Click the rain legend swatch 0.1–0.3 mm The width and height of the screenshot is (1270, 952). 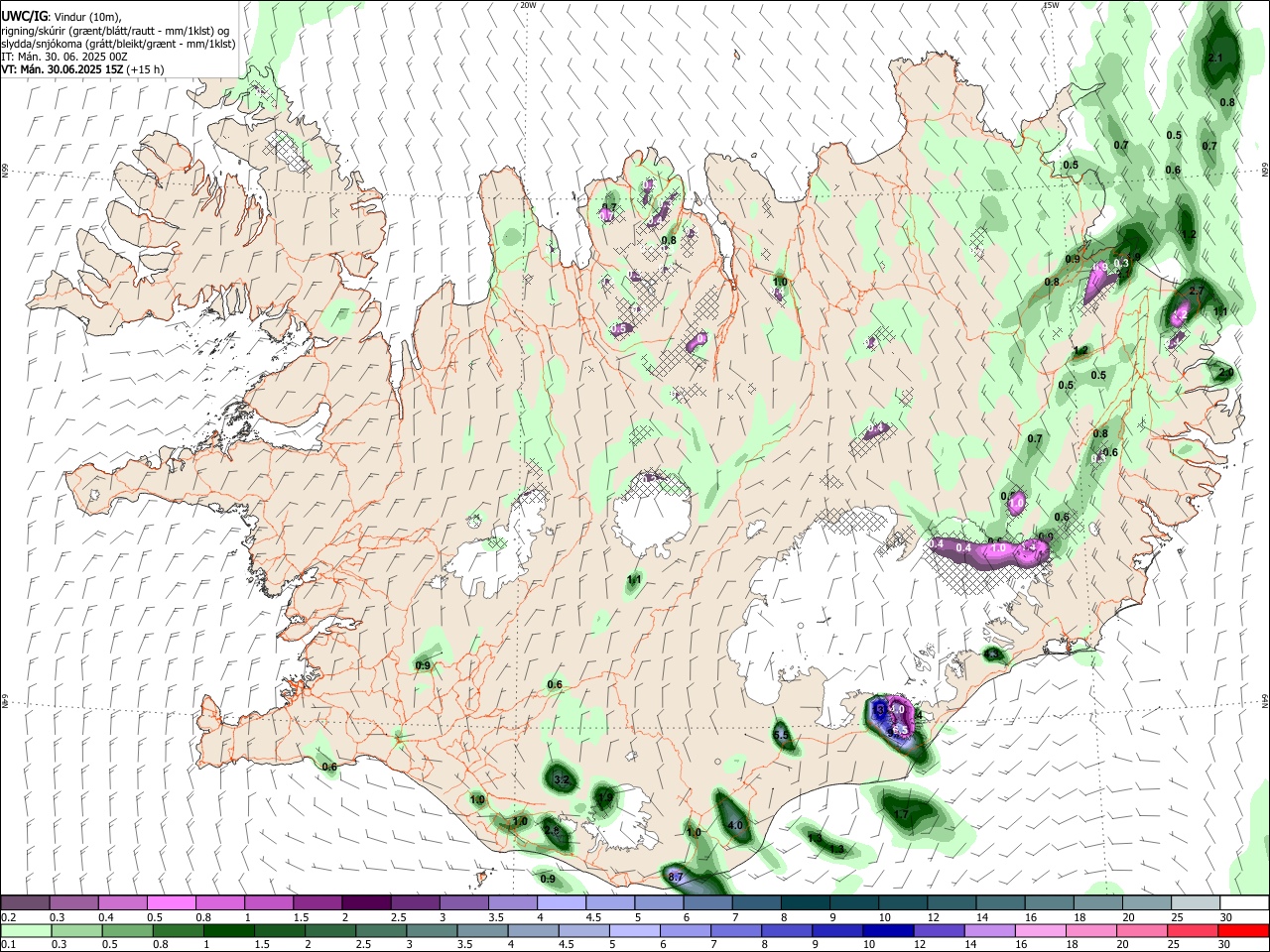26,930
